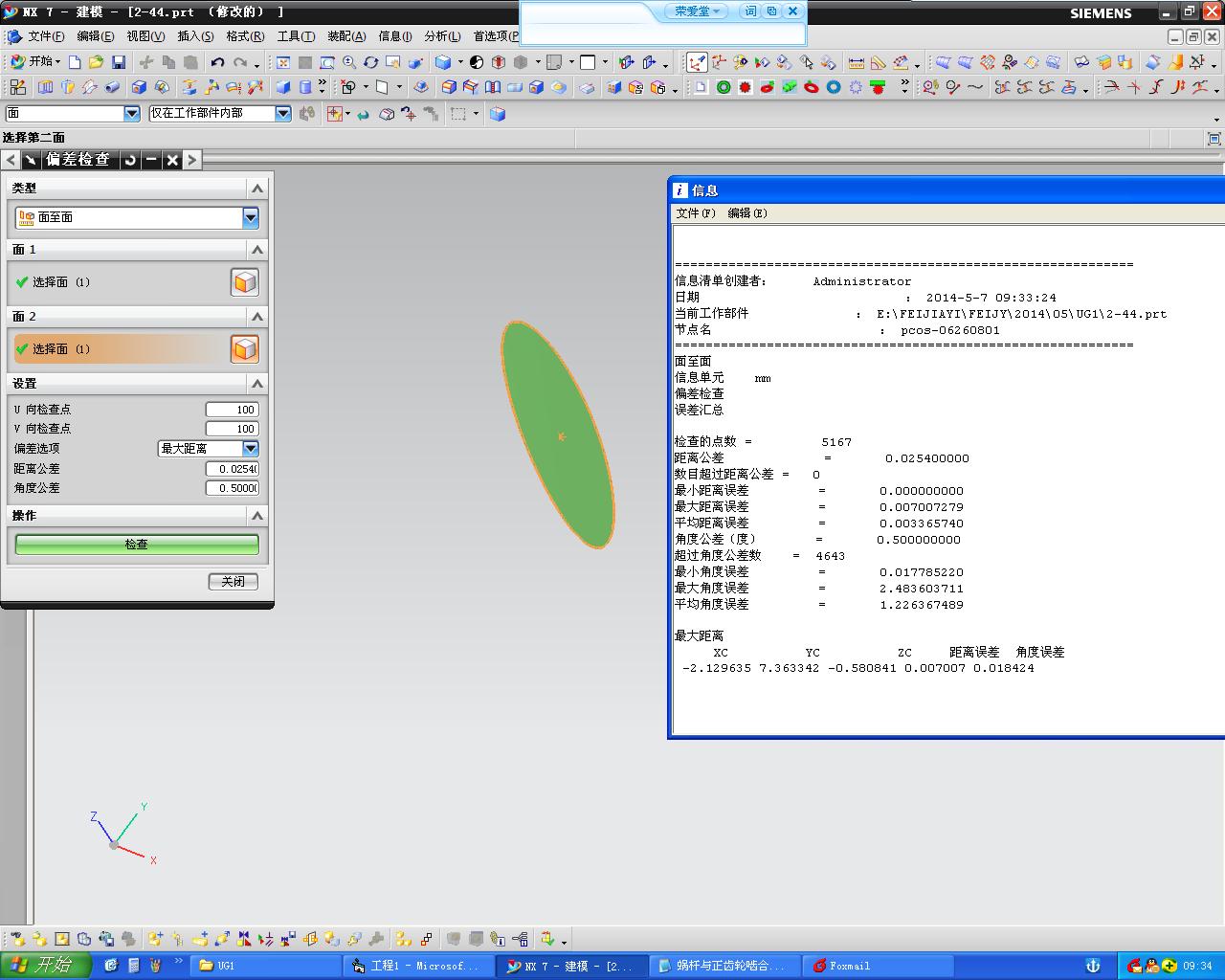Viewport: 1225px width, 980px height.
Task: Click the red gear icon
Action: 746,87
